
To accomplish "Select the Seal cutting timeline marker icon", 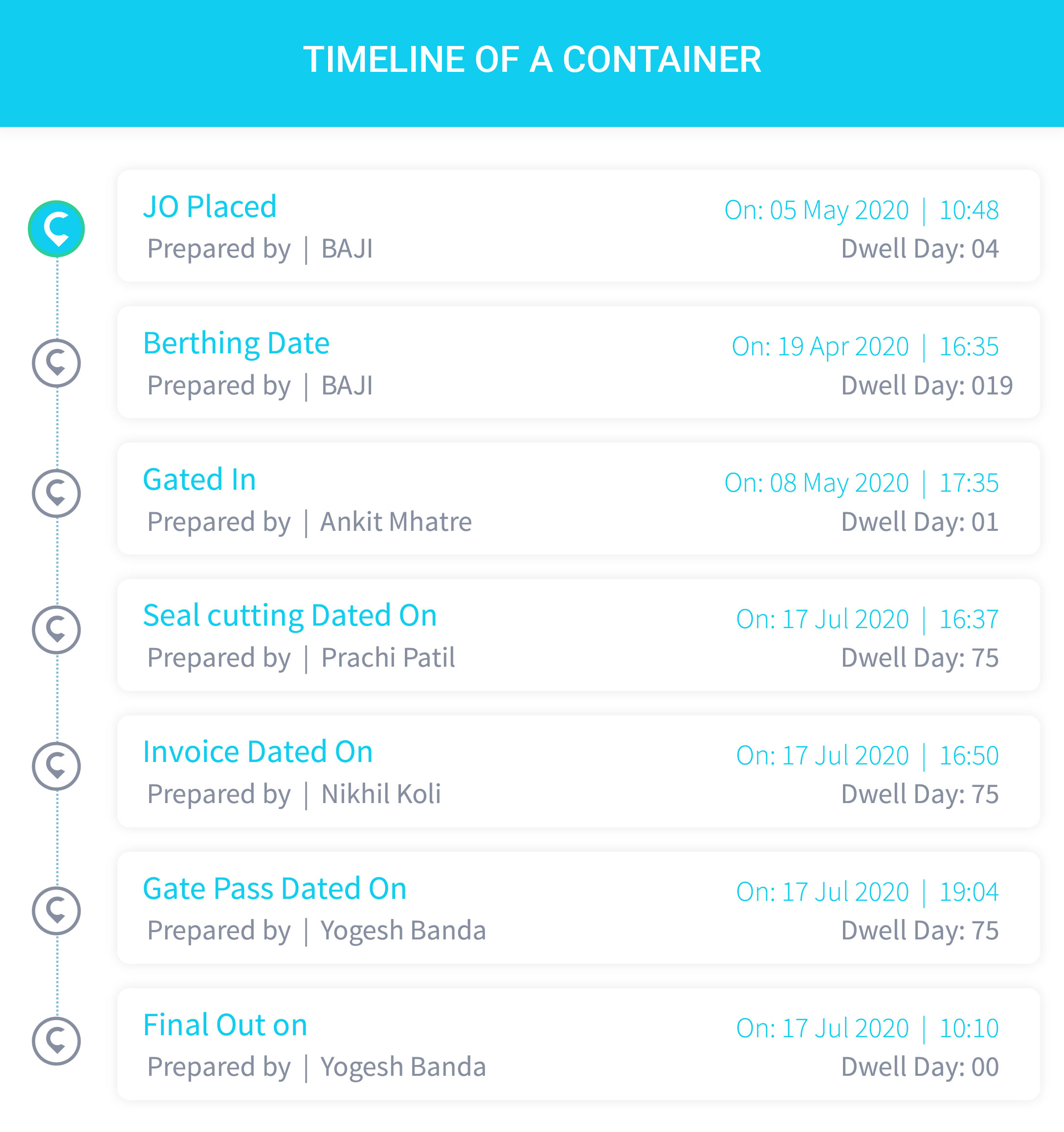I will [x=56, y=630].
